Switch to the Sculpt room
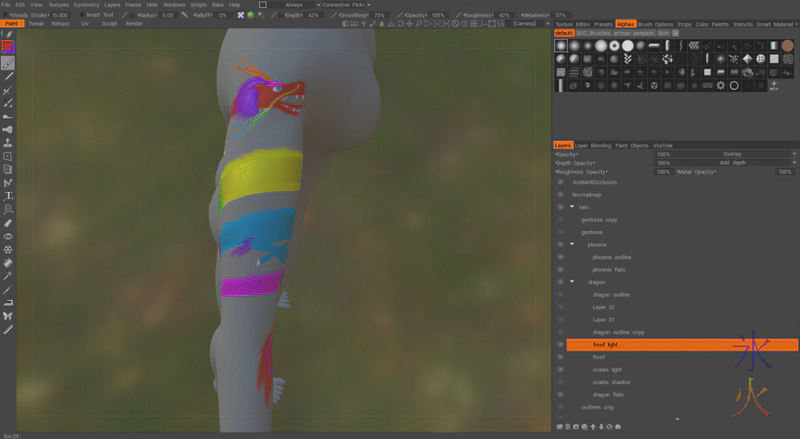800x439 pixels. tap(109, 23)
